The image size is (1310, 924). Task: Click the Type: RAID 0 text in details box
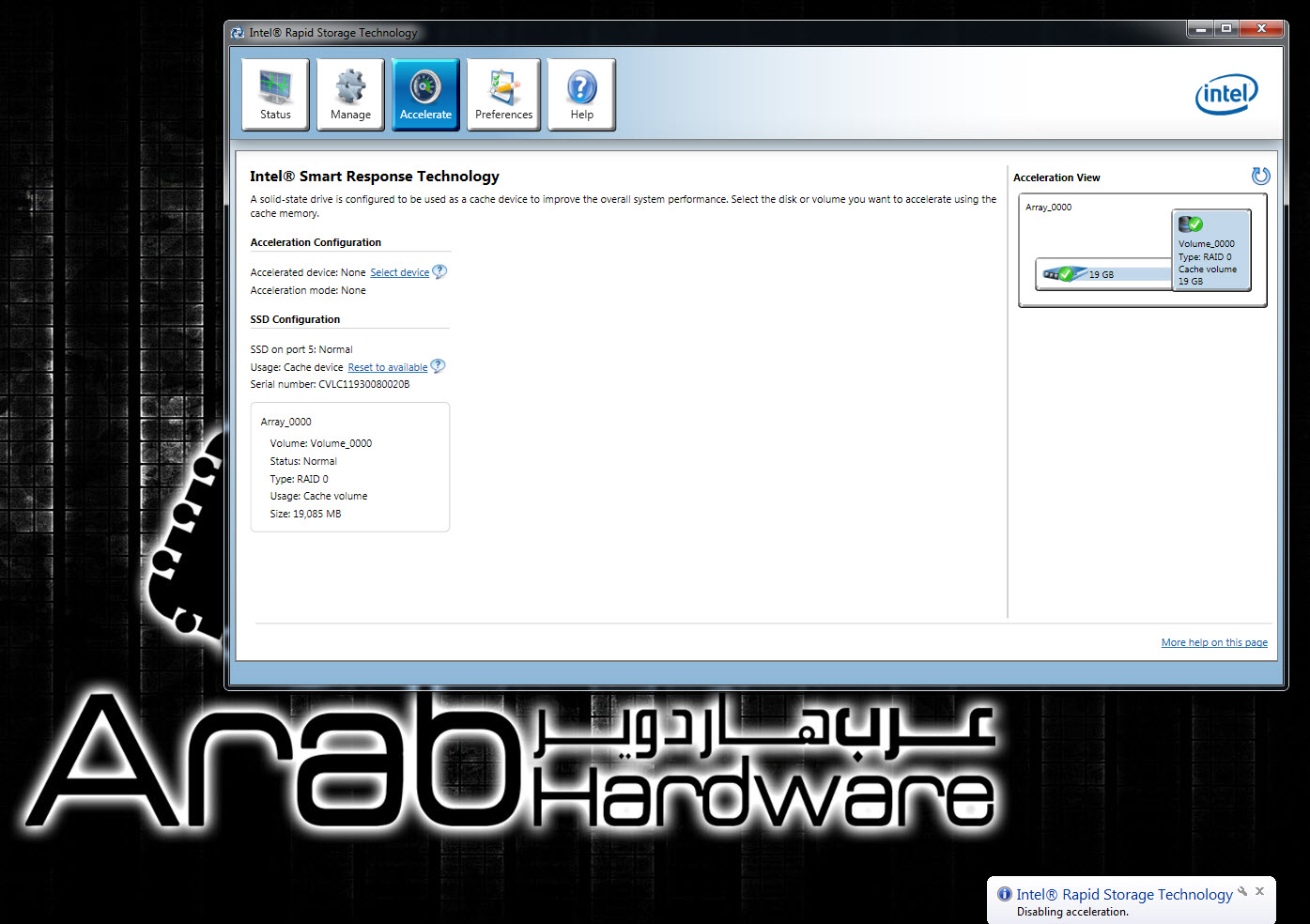[x=299, y=479]
